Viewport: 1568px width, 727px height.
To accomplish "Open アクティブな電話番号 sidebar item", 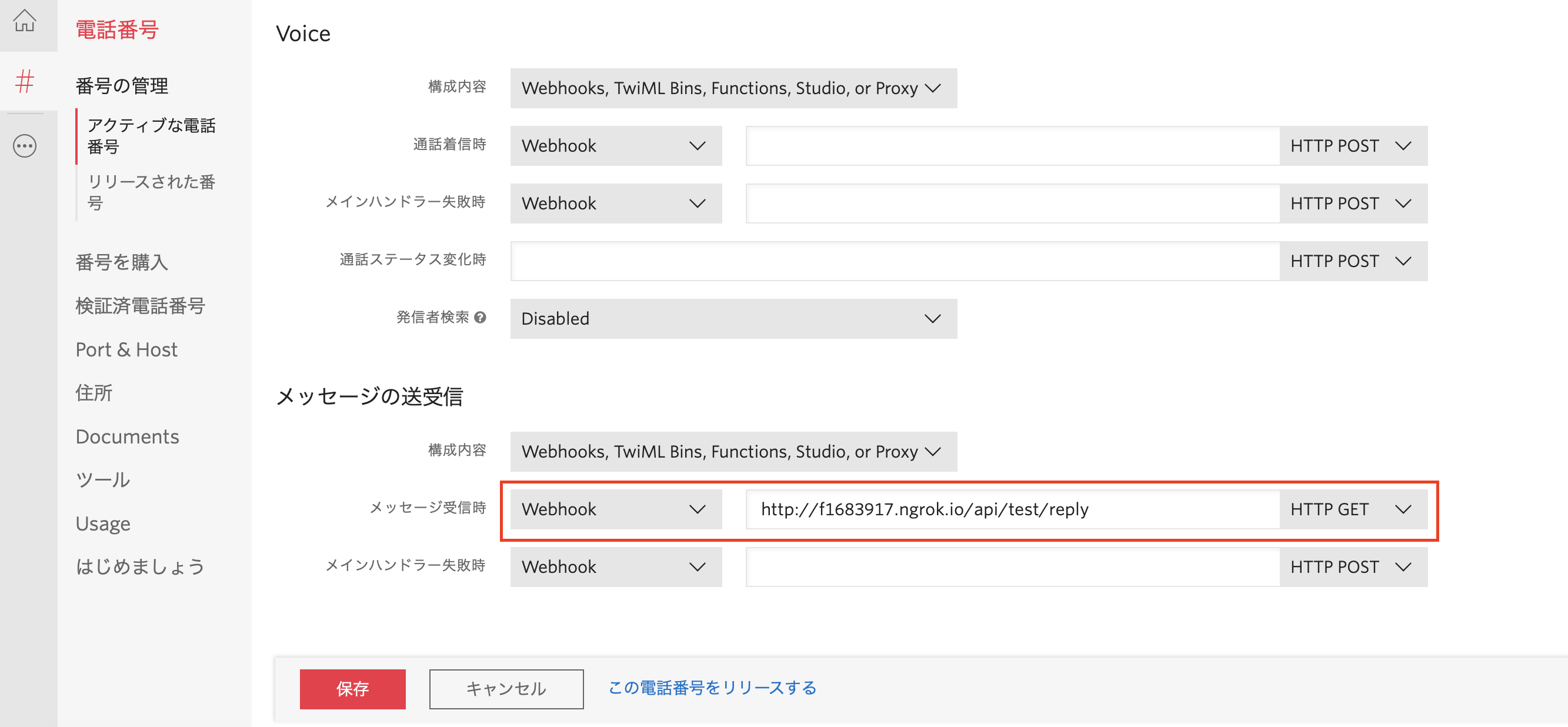I will [x=151, y=136].
